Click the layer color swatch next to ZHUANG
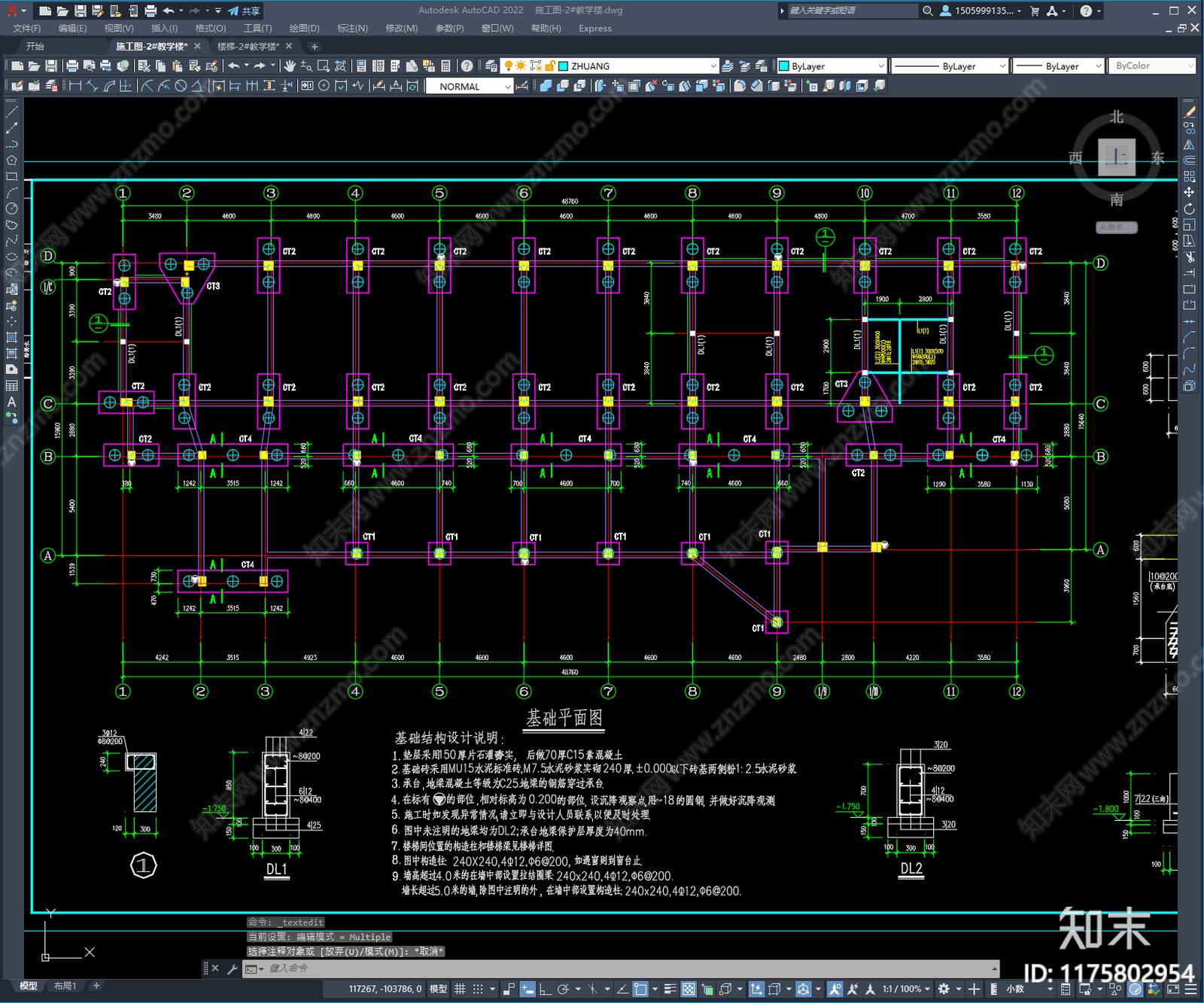 tap(563, 66)
